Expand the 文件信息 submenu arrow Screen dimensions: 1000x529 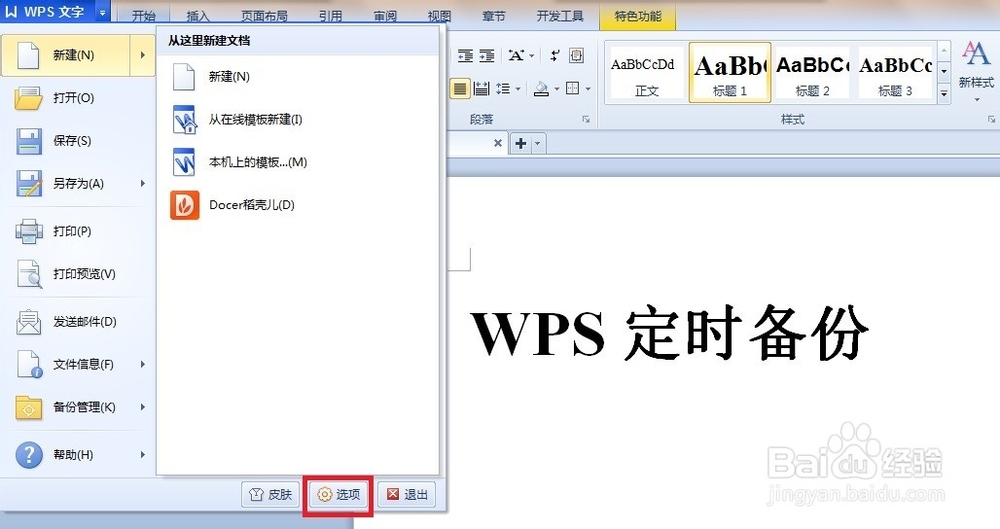coord(143,364)
